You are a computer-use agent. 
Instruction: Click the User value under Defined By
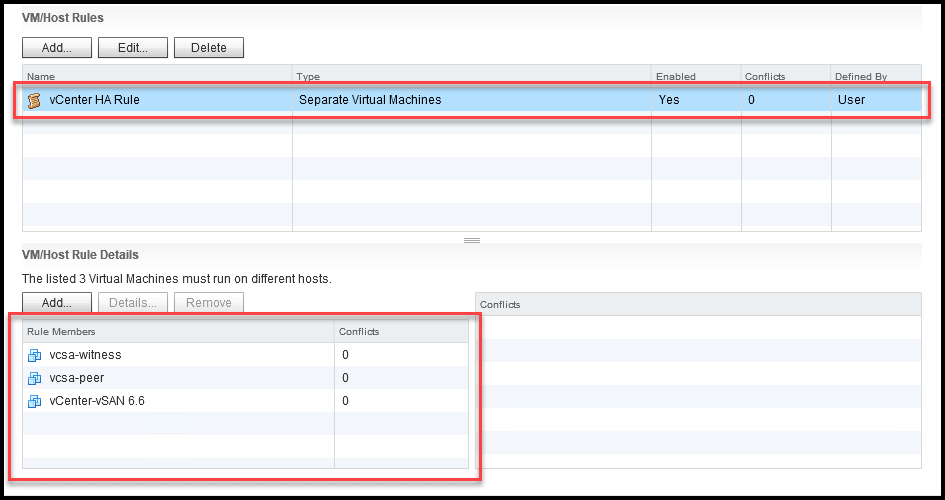(852, 100)
